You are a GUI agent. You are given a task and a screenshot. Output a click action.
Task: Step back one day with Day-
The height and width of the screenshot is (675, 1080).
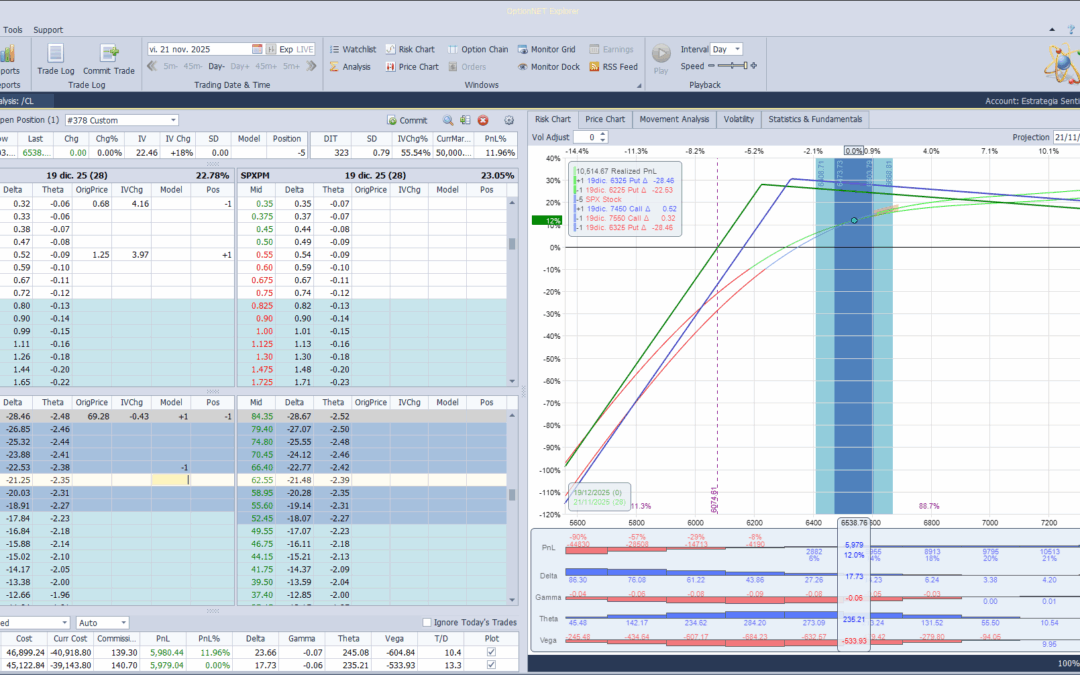[216, 67]
